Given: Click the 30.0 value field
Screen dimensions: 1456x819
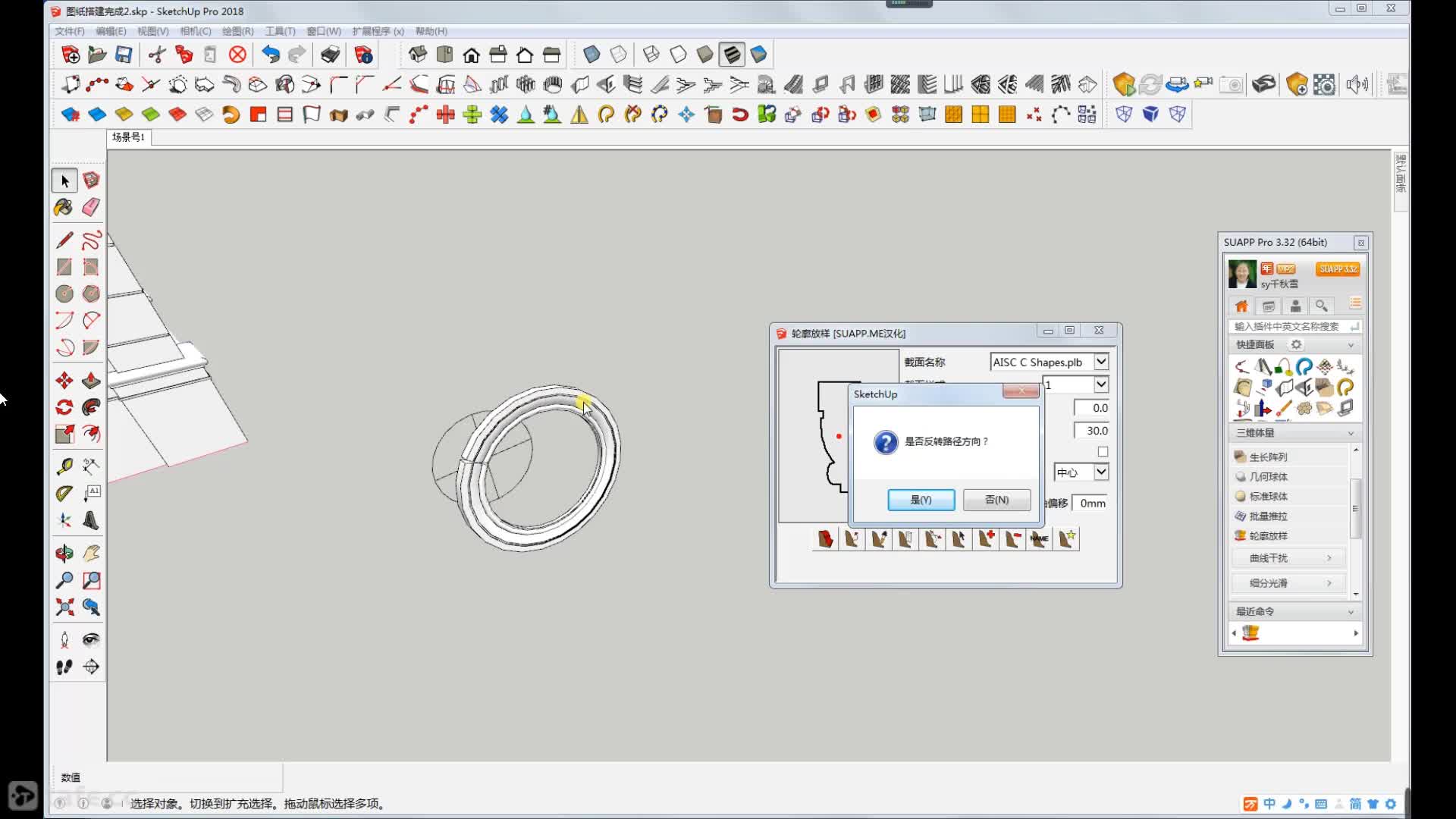Looking at the screenshot, I should click(x=1092, y=431).
